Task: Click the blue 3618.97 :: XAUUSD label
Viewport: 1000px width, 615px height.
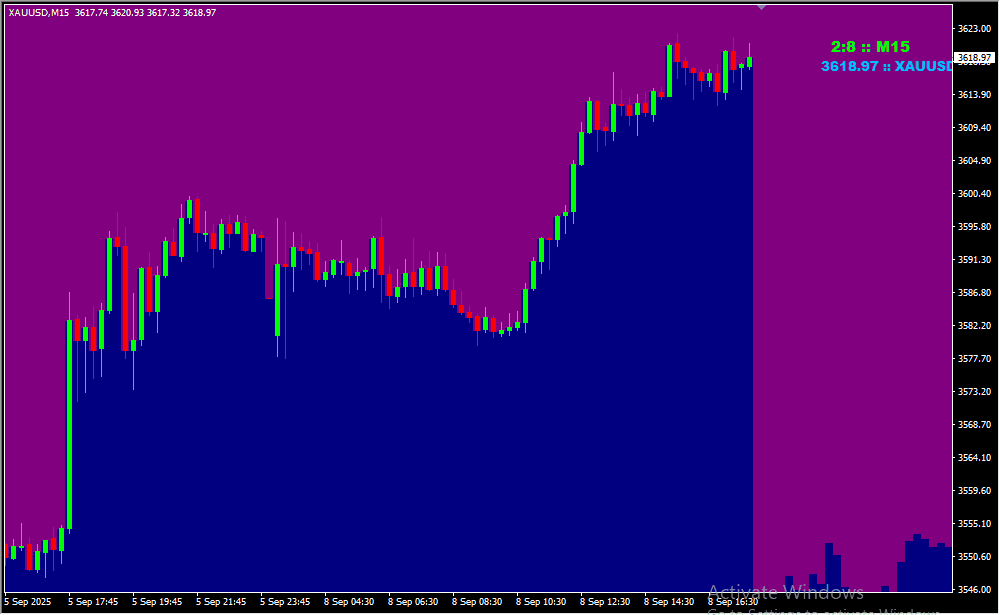Action: pos(886,66)
